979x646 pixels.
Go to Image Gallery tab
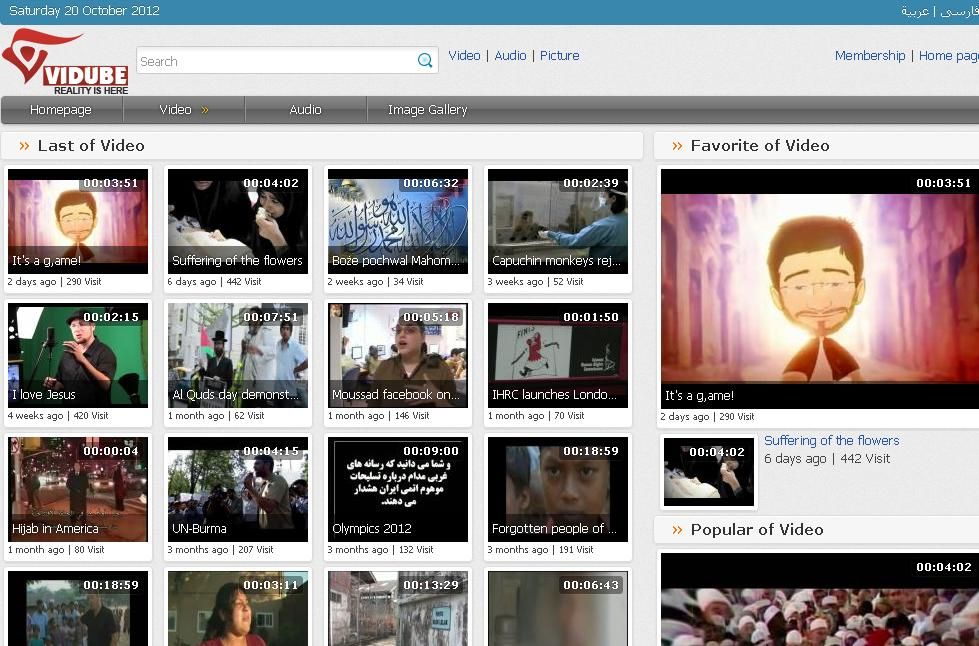(x=427, y=110)
